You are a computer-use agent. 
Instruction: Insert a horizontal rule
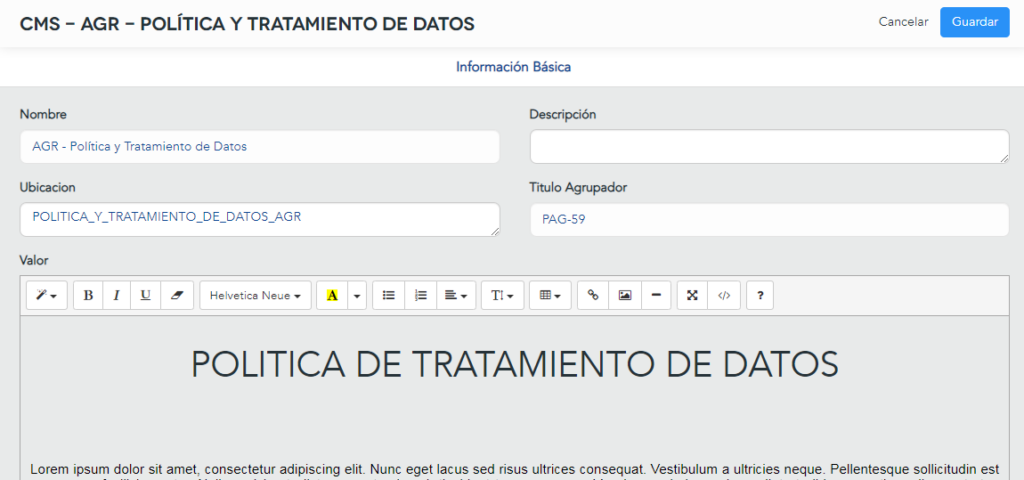(x=656, y=295)
